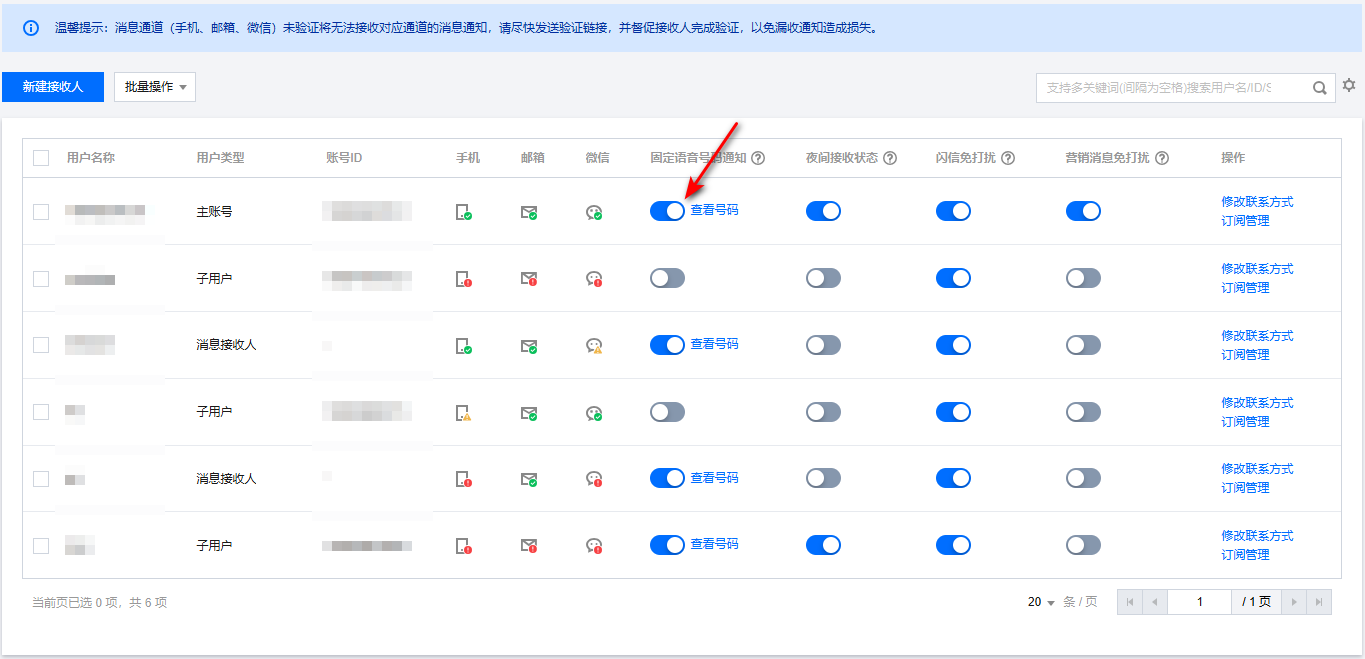Click phone verified icon in 主账号 row
This screenshot has height=659, width=1365.
pos(463,212)
